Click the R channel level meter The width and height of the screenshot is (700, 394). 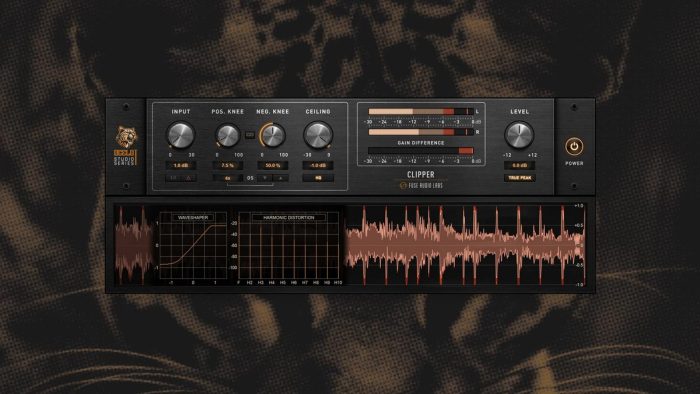pos(421,132)
